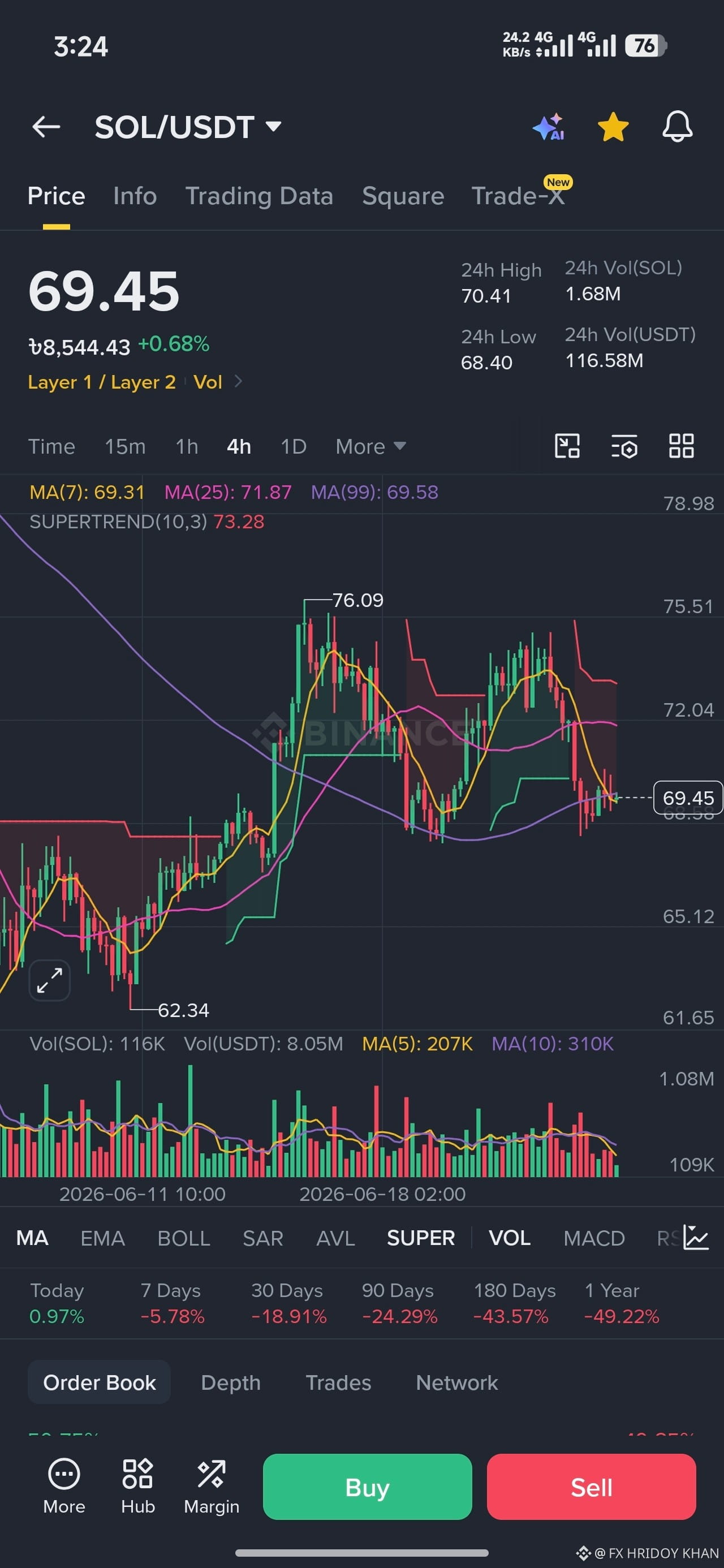
Task: Tap the volume MA(10): 310K label
Action: point(552,1044)
